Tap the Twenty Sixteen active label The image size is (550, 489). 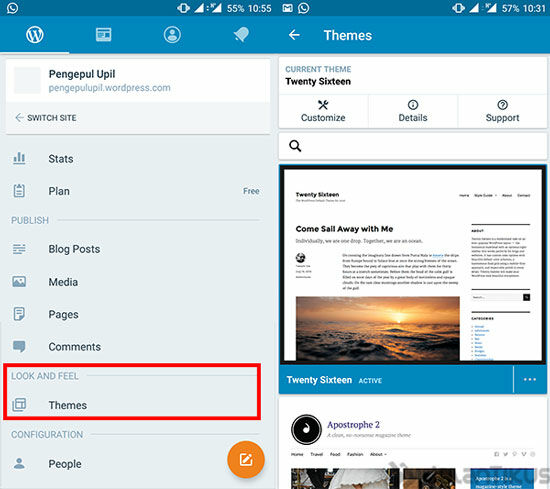point(370,381)
